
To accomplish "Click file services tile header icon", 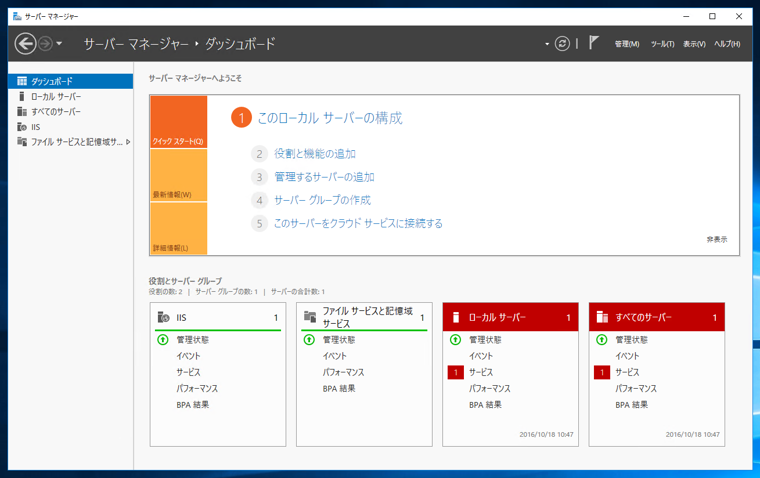I will click(310, 317).
